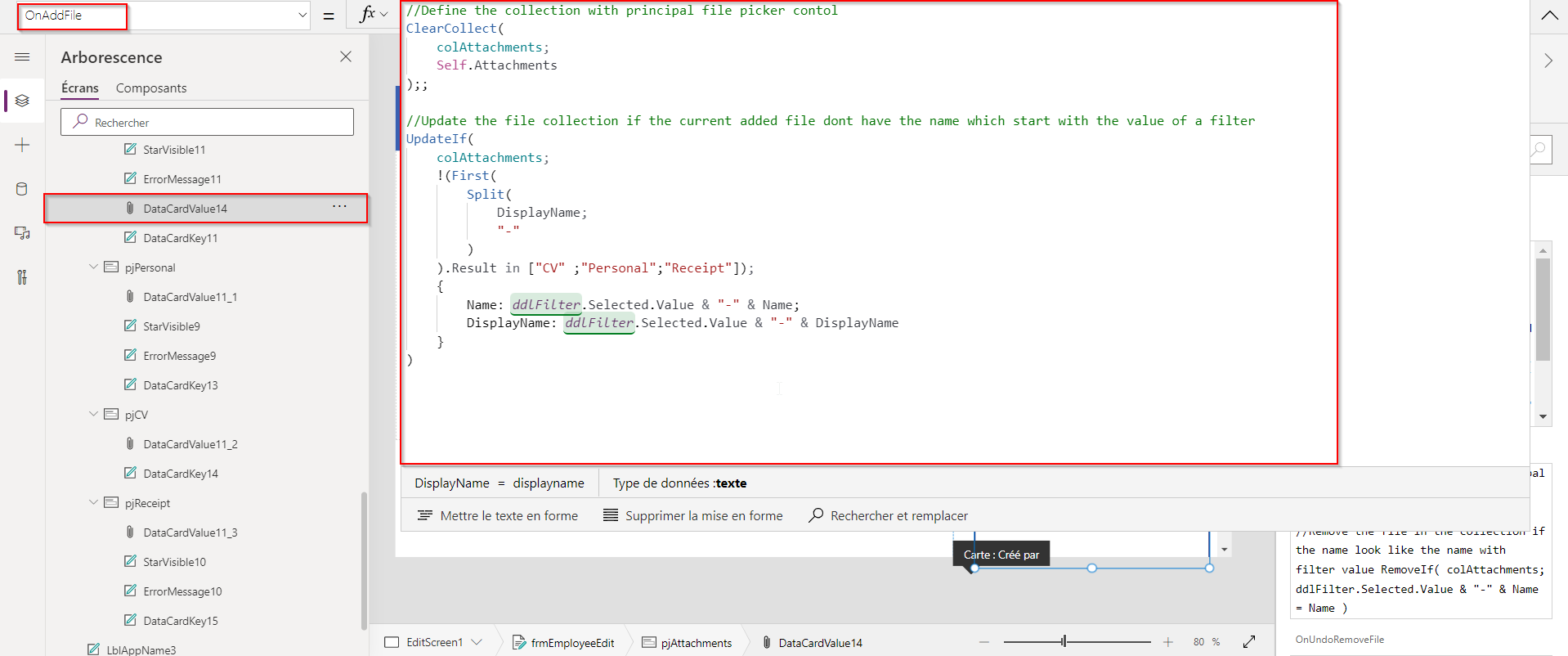The width and height of the screenshot is (1568, 656).
Task: Click the Rechercher search field
Action: 208,123
